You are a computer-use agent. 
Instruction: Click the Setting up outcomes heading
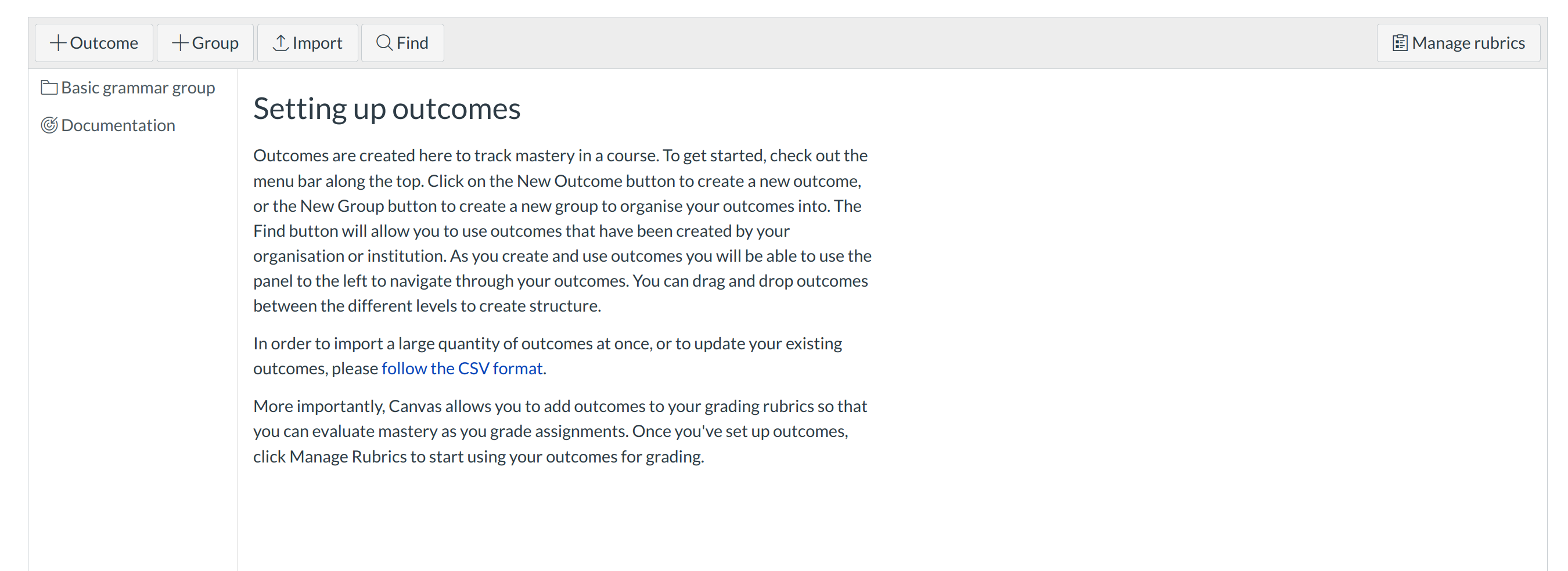pyautogui.click(x=387, y=109)
